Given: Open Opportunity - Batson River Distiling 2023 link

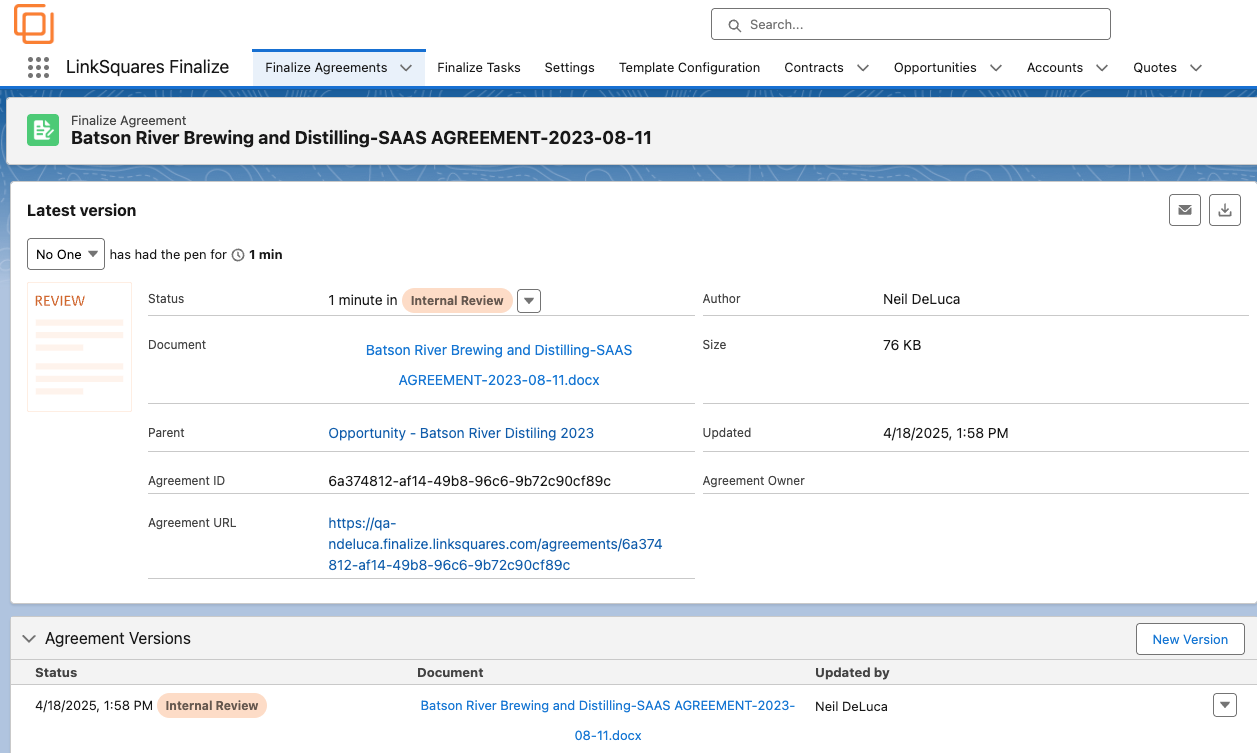Looking at the screenshot, I should (461, 433).
